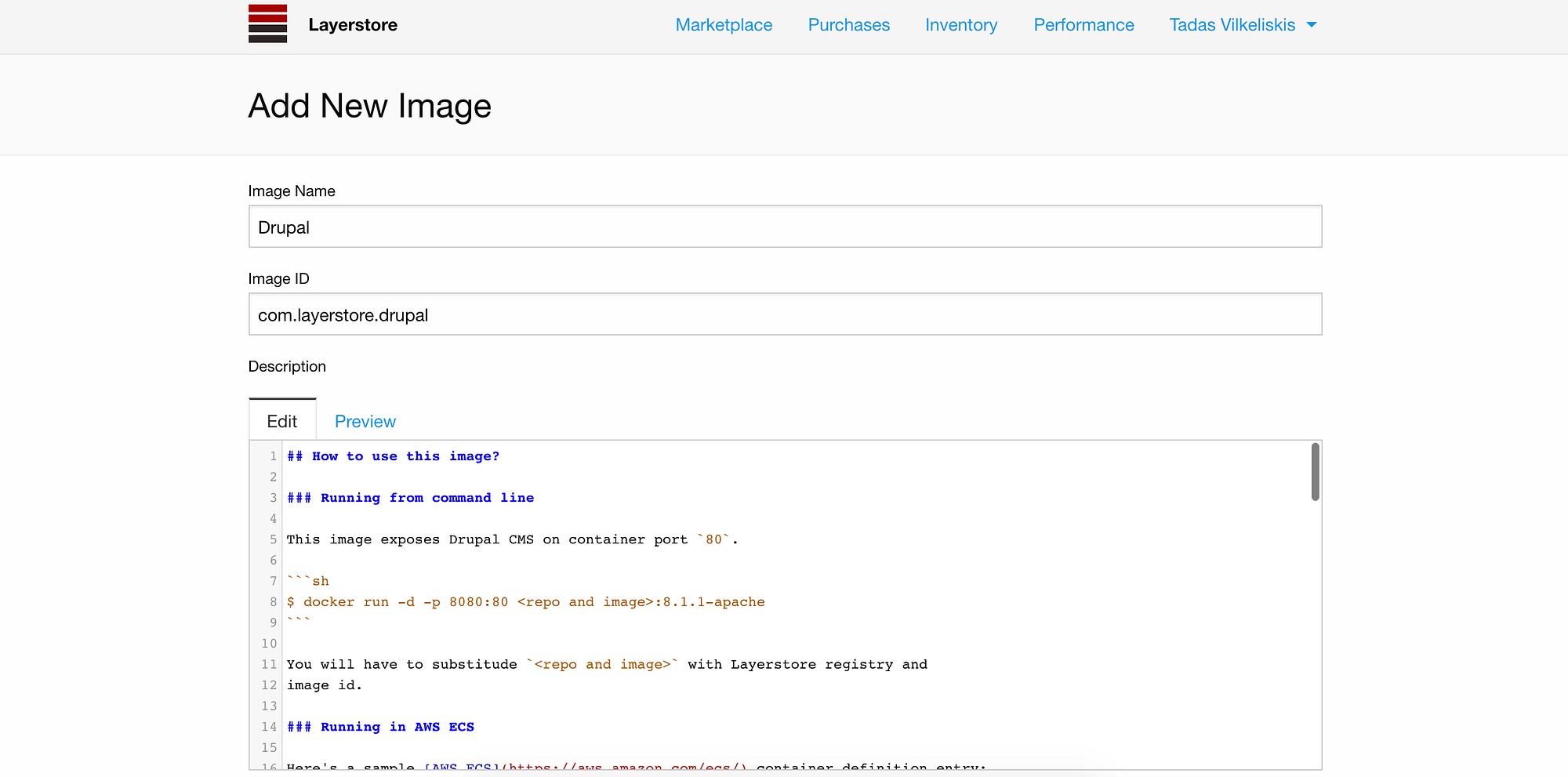
Task: Go to the Purchases page
Action: coord(848,25)
